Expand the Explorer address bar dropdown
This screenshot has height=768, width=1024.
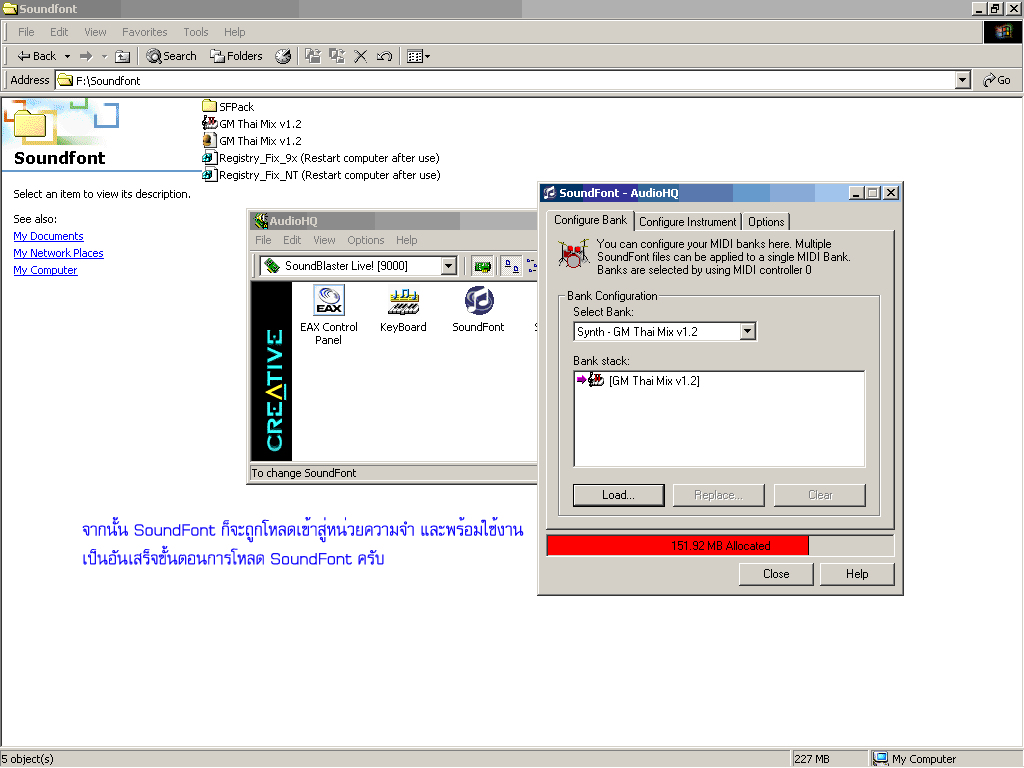click(x=962, y=80)
